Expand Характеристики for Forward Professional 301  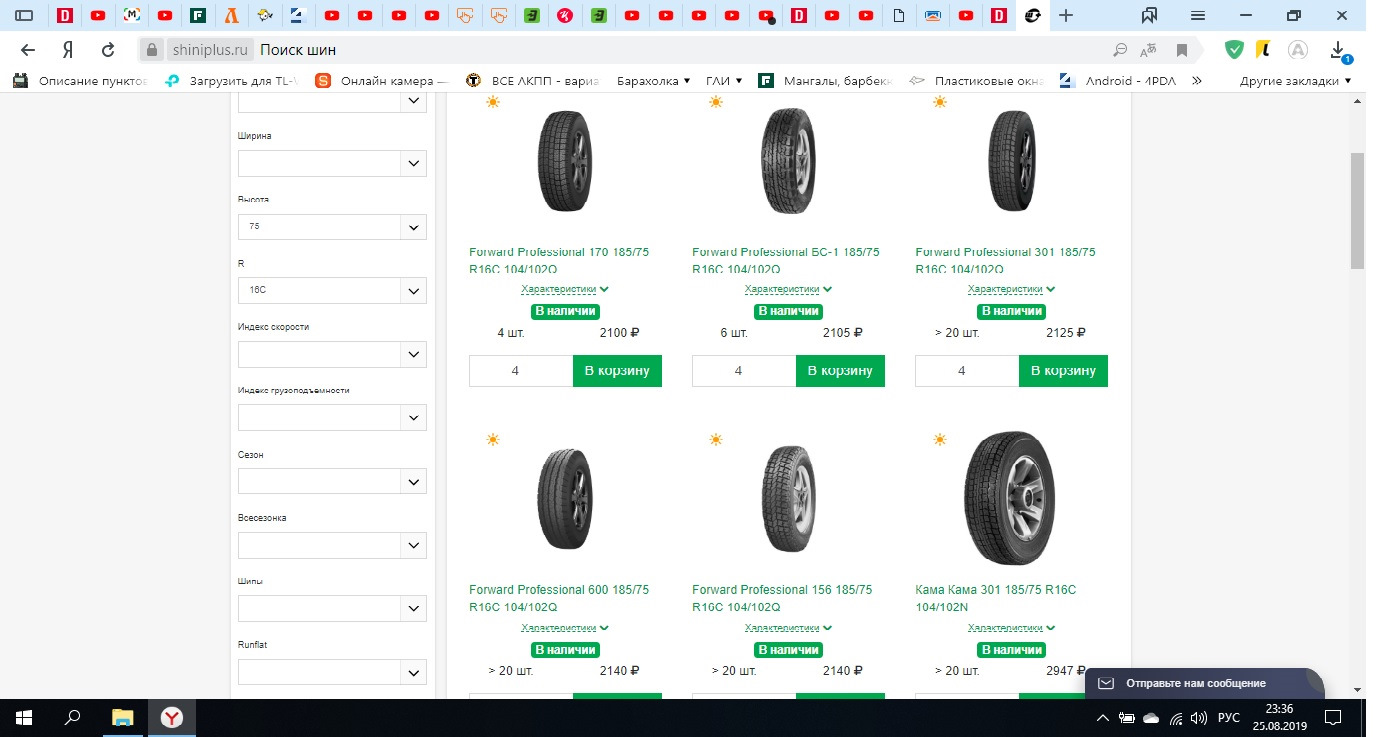pos(1011,289)
